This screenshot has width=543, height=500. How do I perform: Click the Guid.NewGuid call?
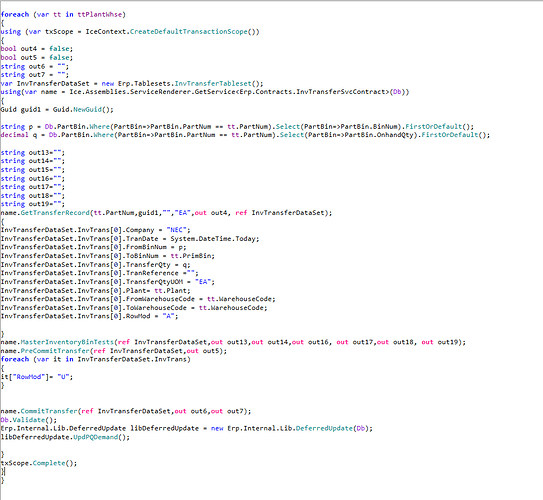tap(83, 109)
